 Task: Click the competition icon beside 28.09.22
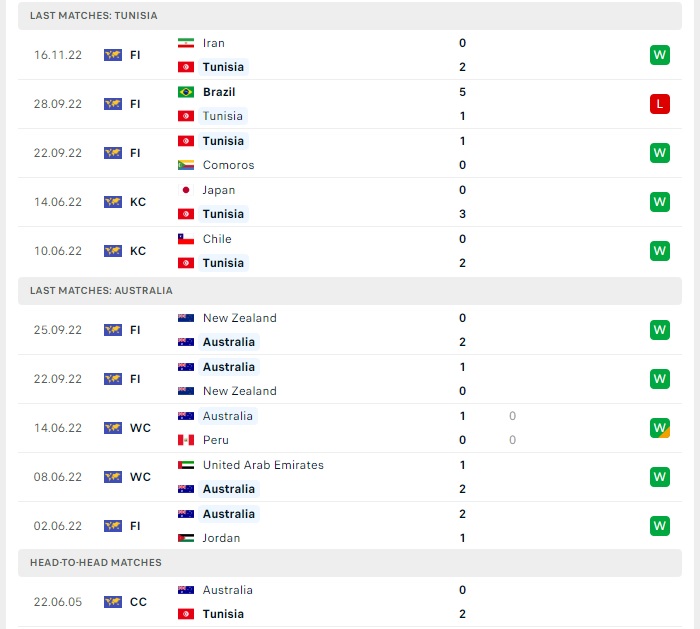(x=113, y=104)
